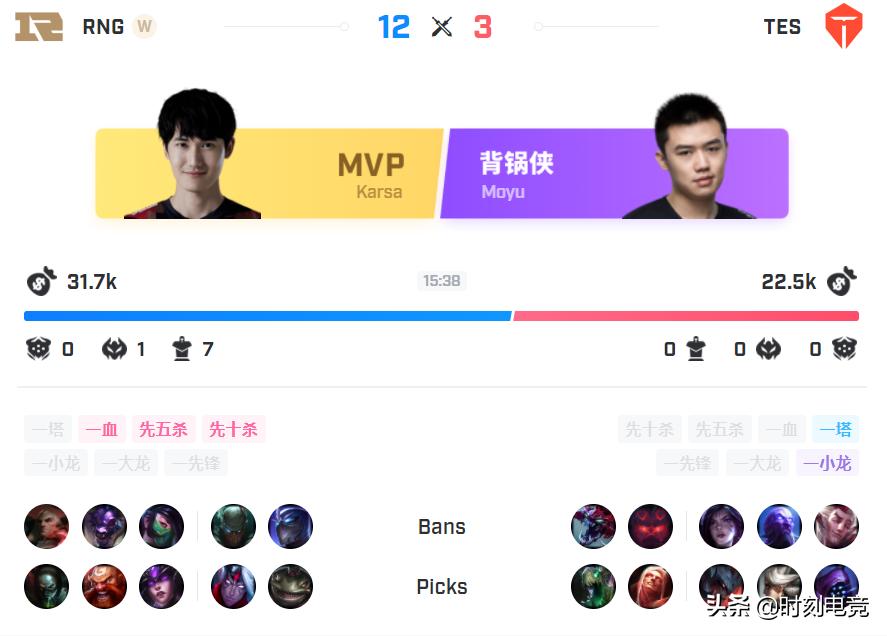Select the 先五杀 tag for RNG
Viewport: 887px width, 636px height.
click(x=163, y=429)
